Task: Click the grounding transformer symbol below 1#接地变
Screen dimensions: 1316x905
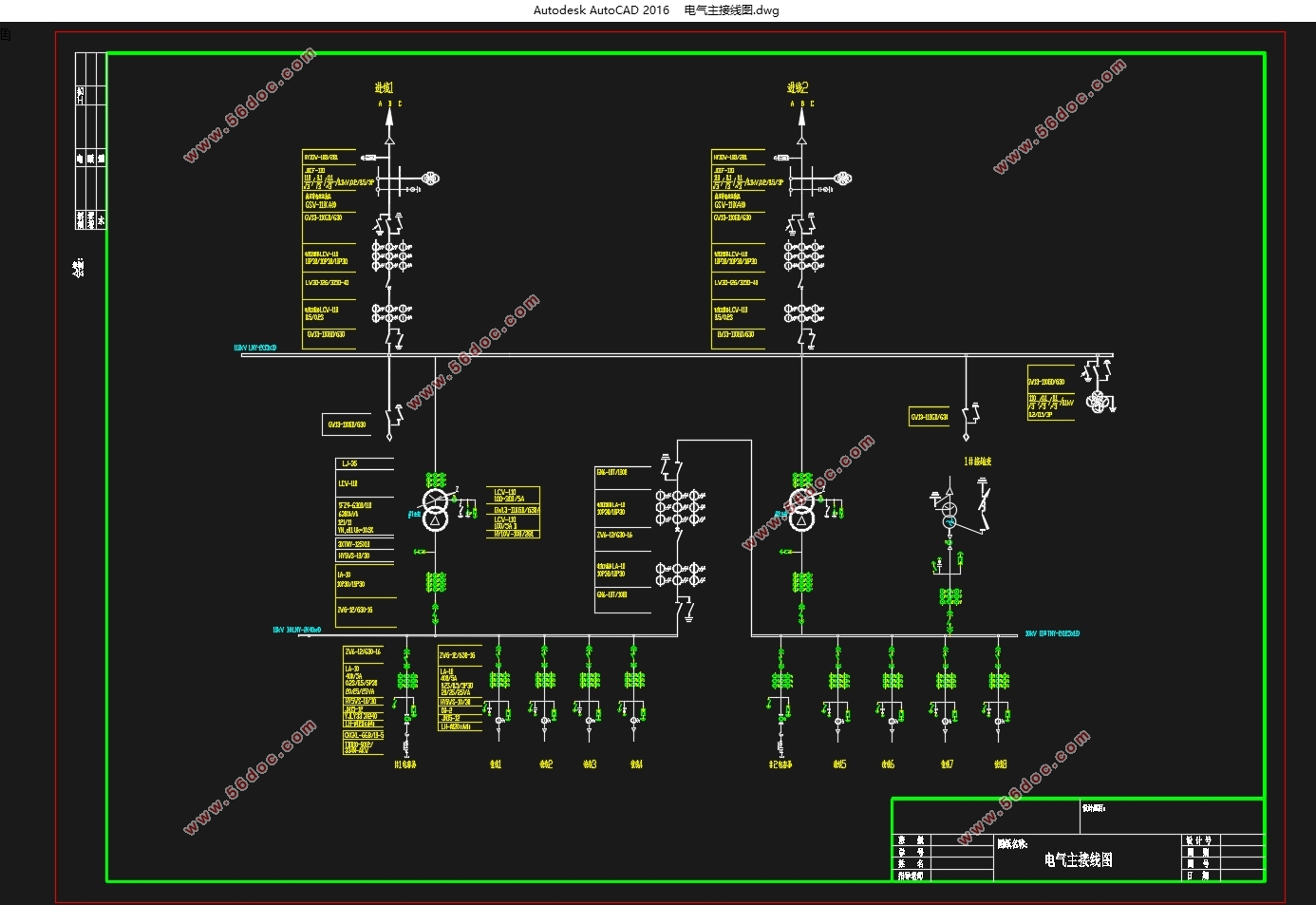Action: point(949,516)
